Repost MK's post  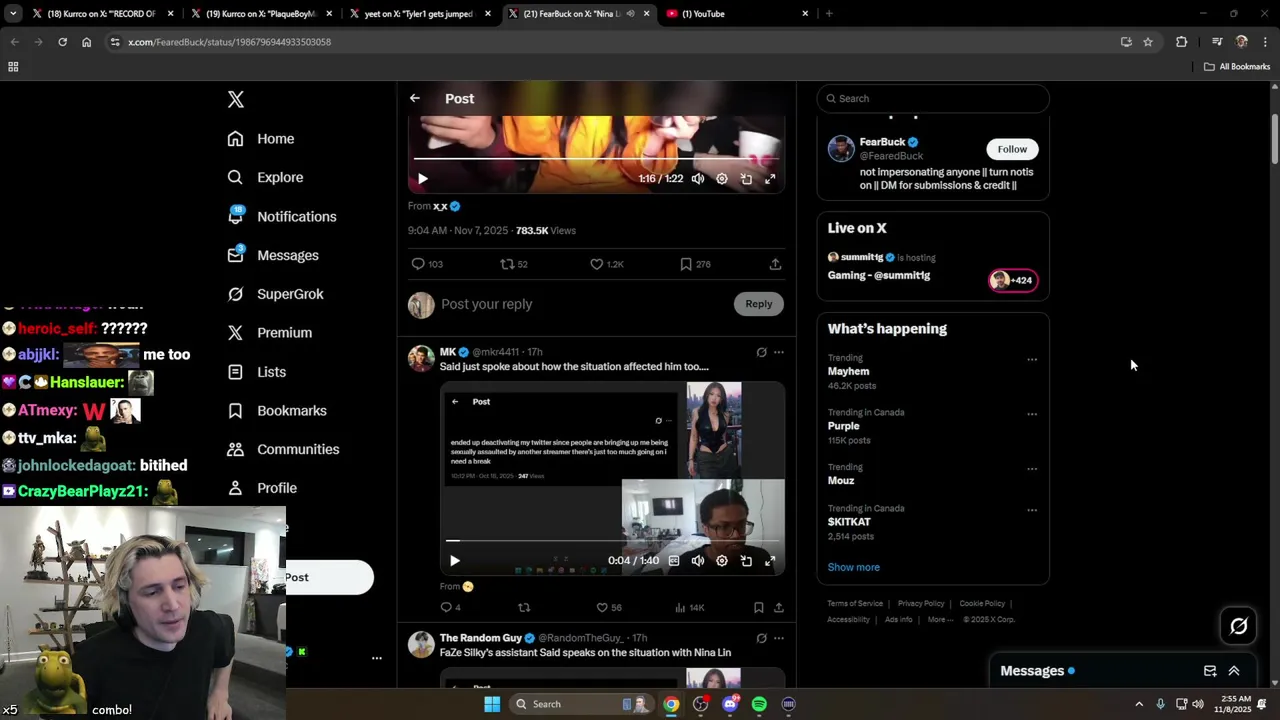pos(524,607)
